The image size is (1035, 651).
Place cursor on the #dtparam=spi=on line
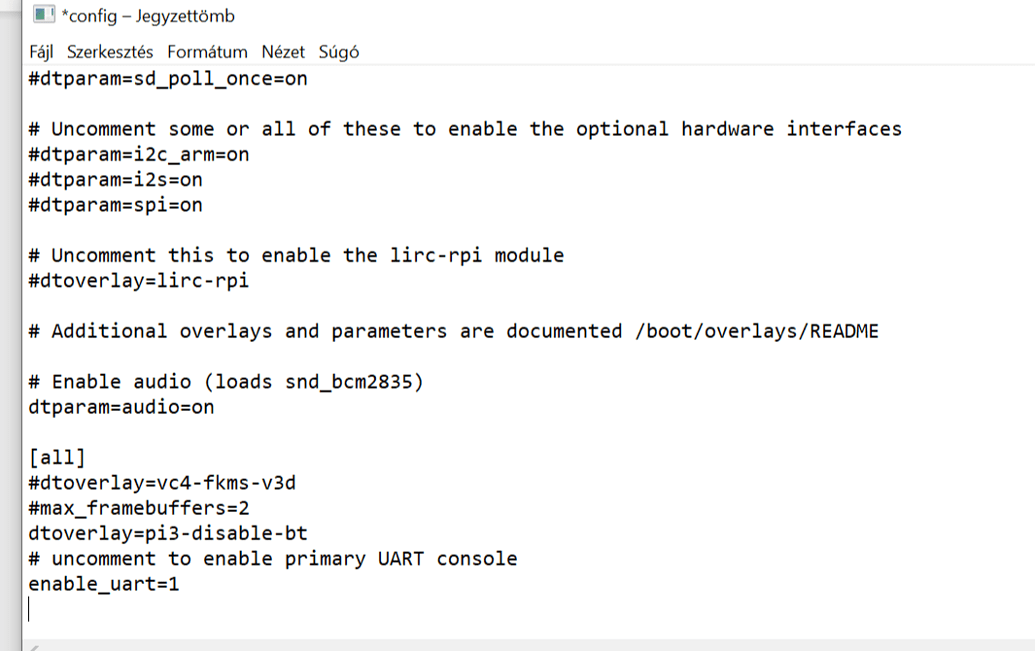point(115,205)
